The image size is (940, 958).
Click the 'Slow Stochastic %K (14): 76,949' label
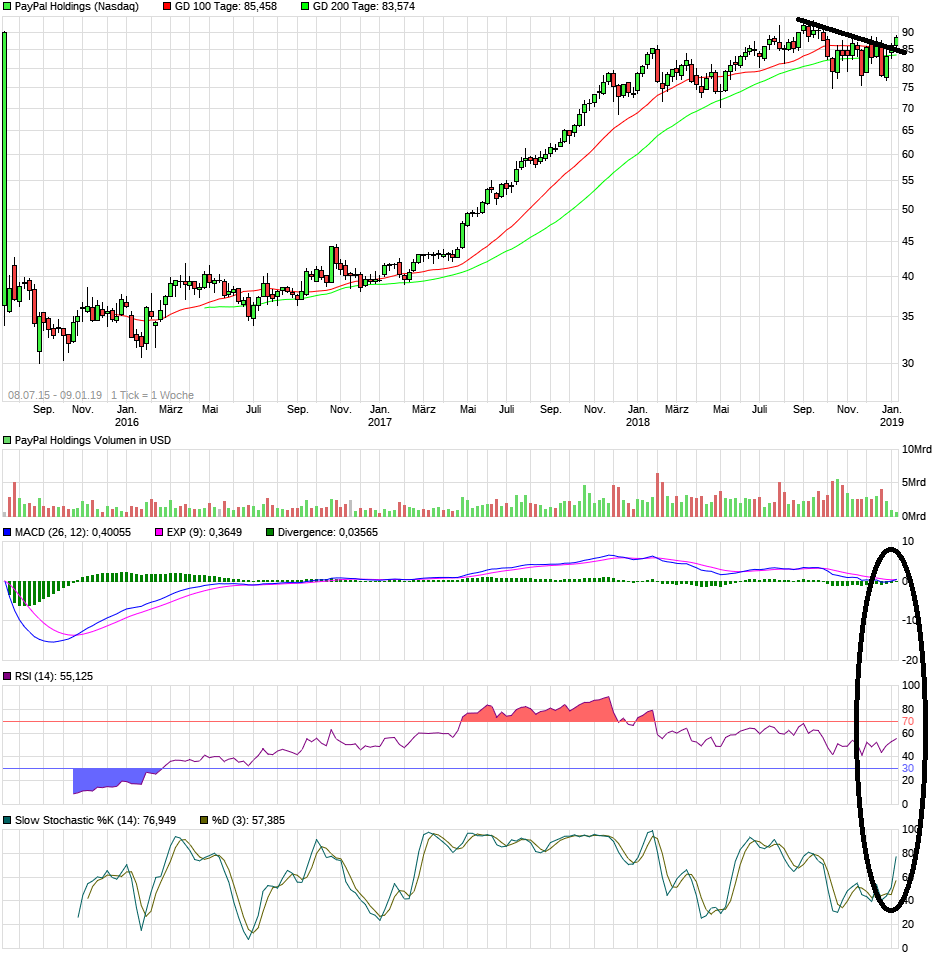coord(95,821)
